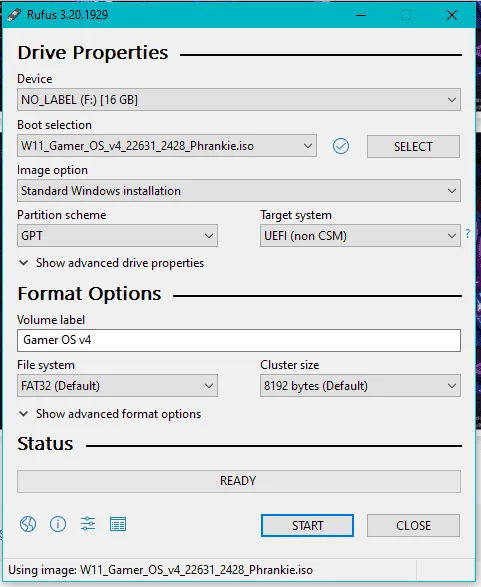This screenshot has height=587, width=481.
Task: Click the File system label
Action: coord(46,365)
